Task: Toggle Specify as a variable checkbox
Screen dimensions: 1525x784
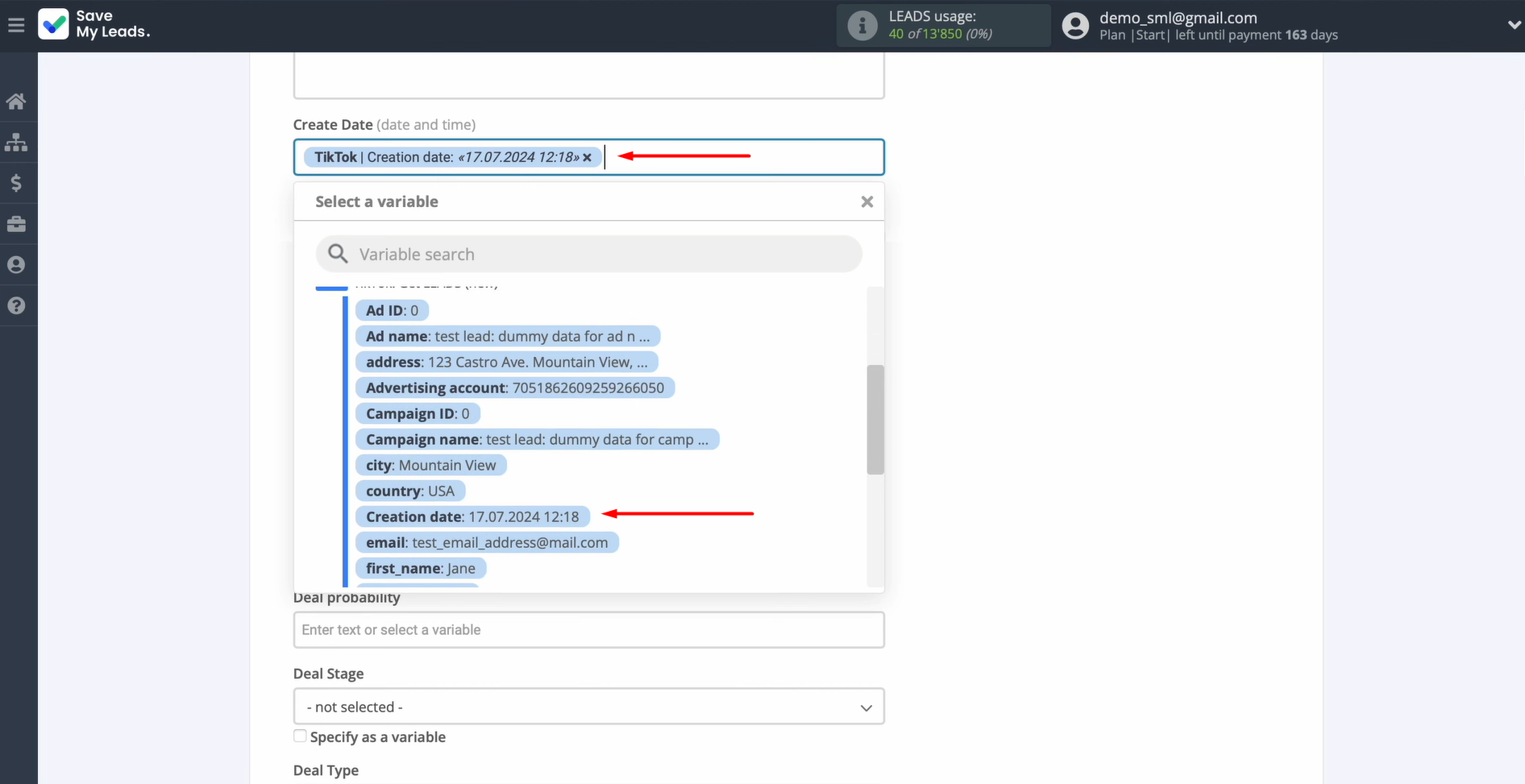Action: click(x=300, y=736)
